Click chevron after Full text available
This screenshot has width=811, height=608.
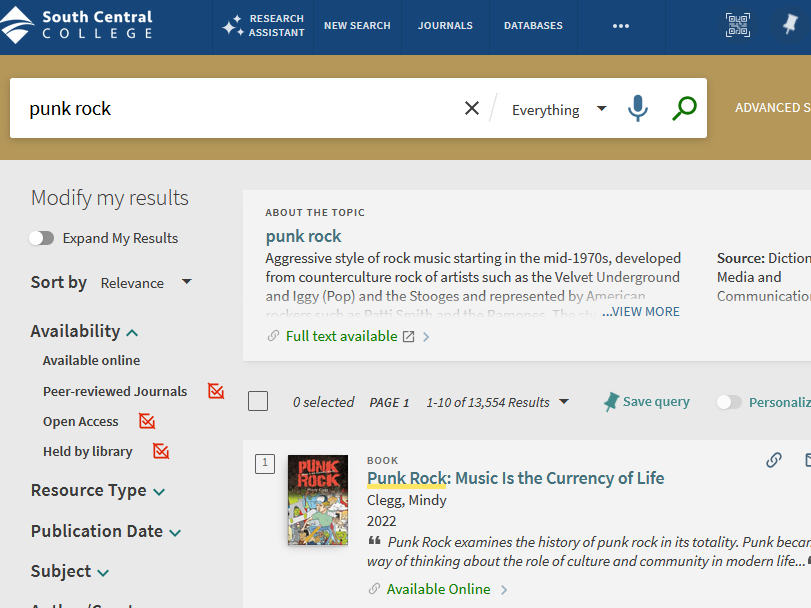point(426,337)
